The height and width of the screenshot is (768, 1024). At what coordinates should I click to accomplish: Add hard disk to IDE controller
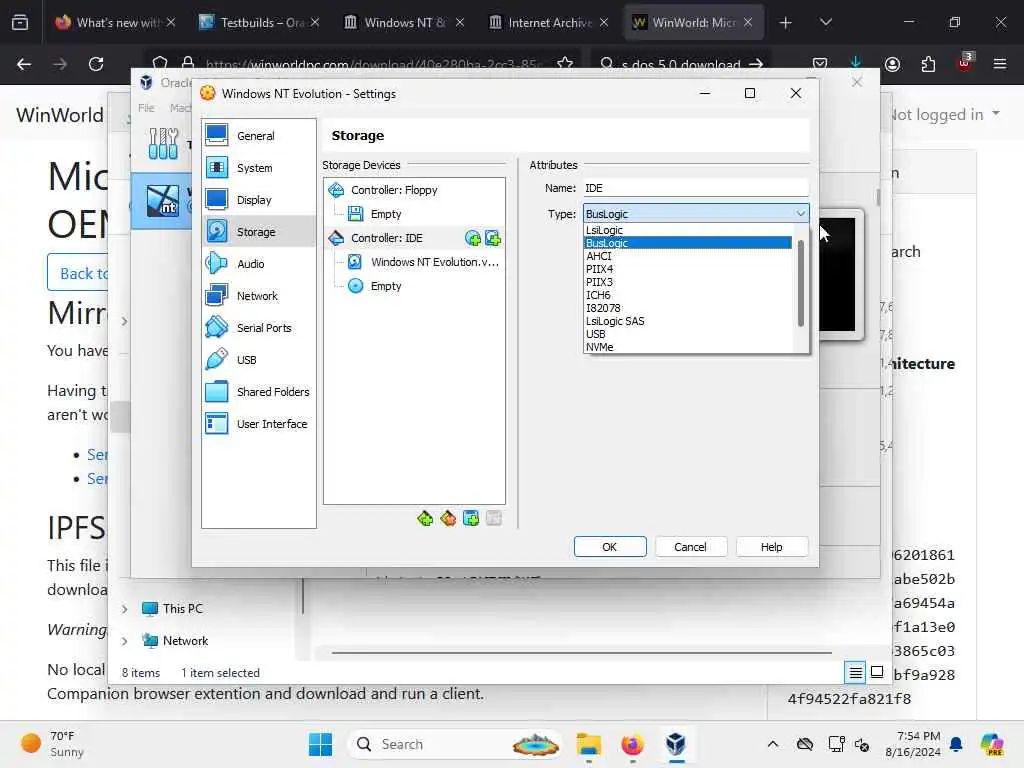493,238
